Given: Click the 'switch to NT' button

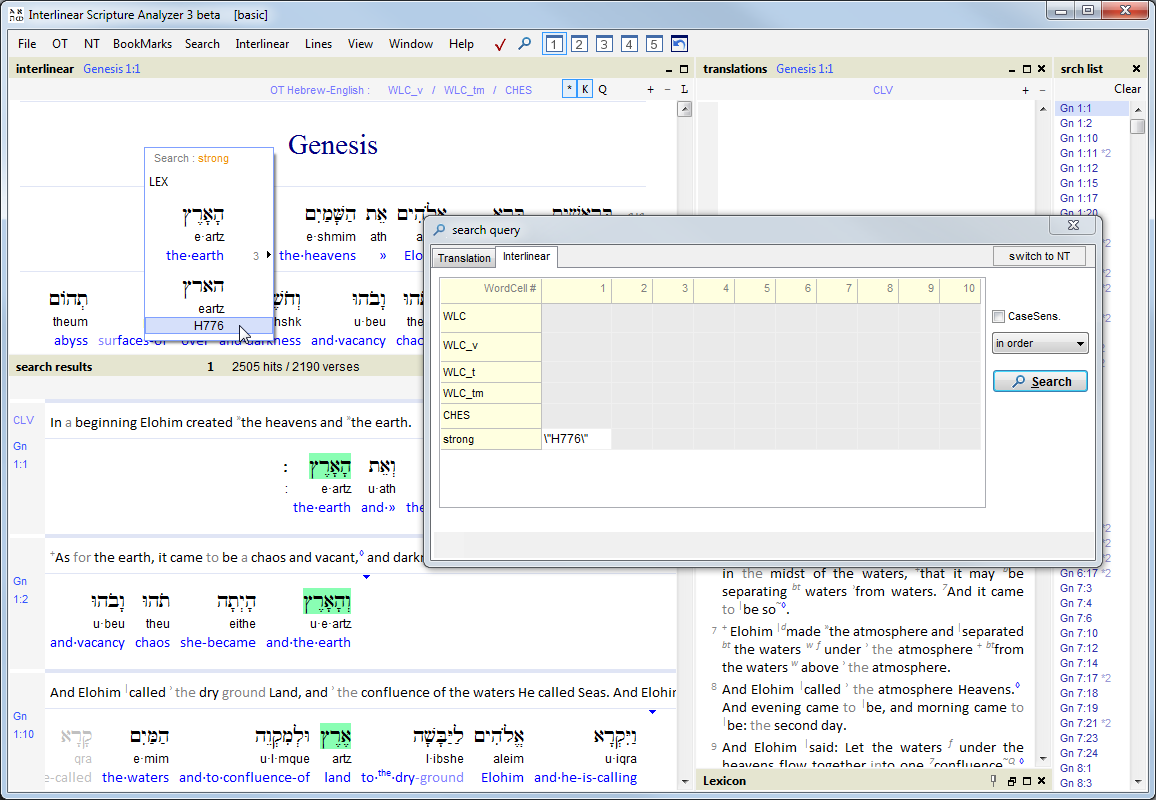Looking at the screenshot, I should (1039, 256).
